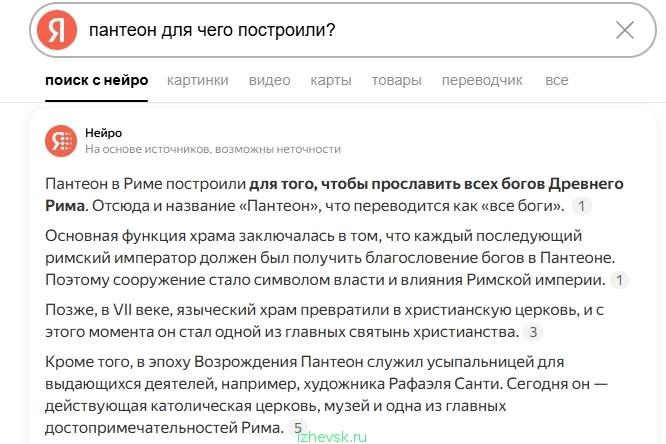
Task: Open source citation 1 after "Римской империи"
Action: (x=619, y=280)
